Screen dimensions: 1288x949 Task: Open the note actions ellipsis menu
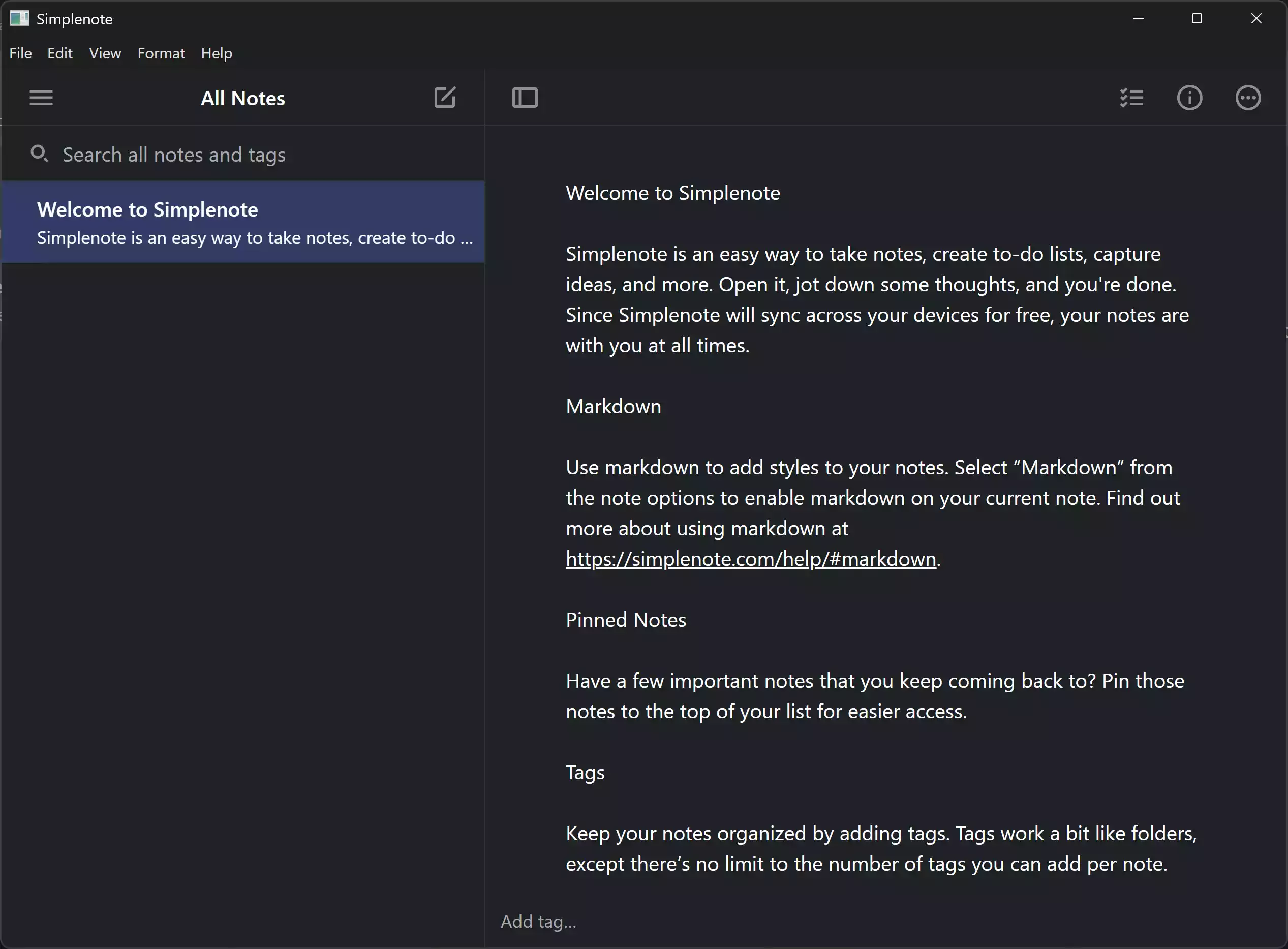pyautogui.click(x=1248, y=98)
